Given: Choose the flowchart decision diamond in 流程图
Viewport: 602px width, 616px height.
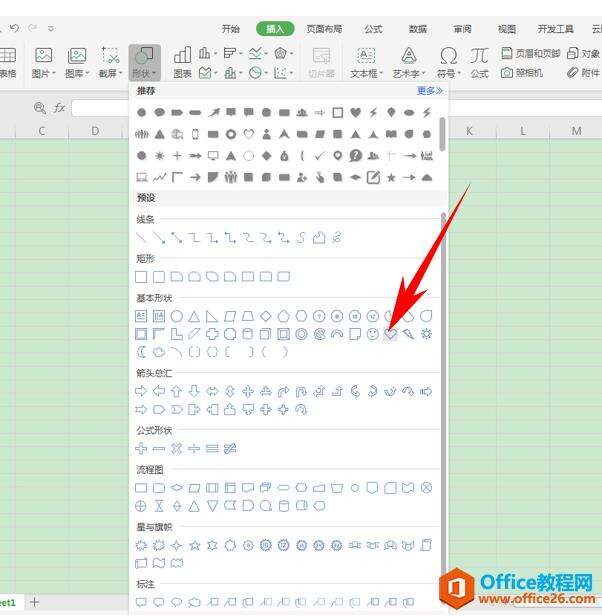Looking at the screenshot, I should (176, 488).
